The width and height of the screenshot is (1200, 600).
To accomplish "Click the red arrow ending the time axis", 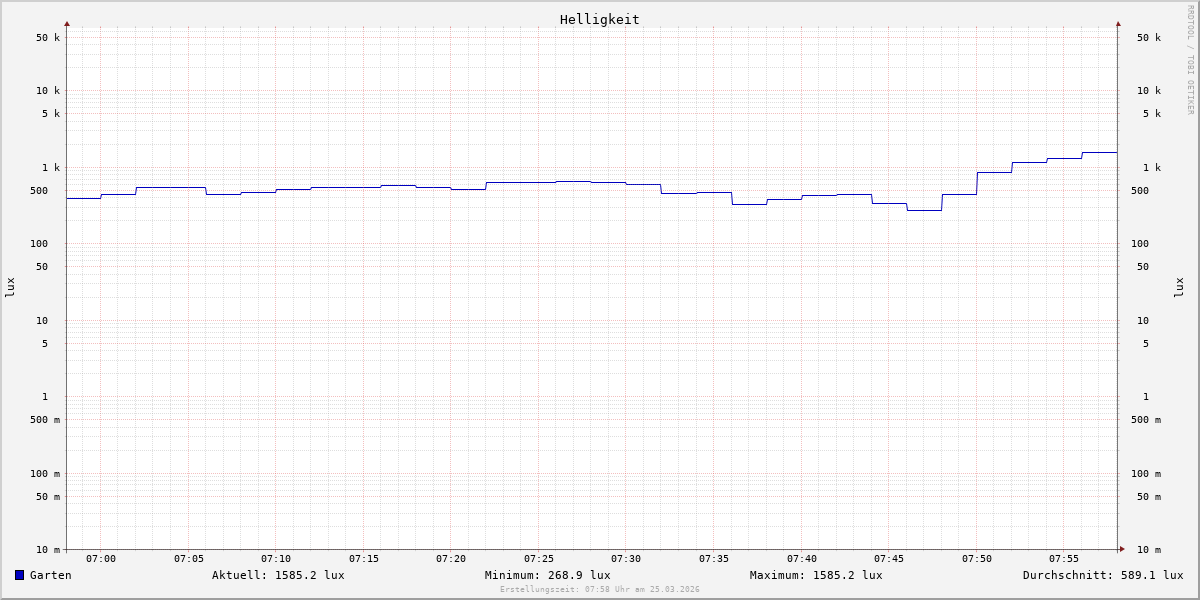I will tap(1122, 549).
